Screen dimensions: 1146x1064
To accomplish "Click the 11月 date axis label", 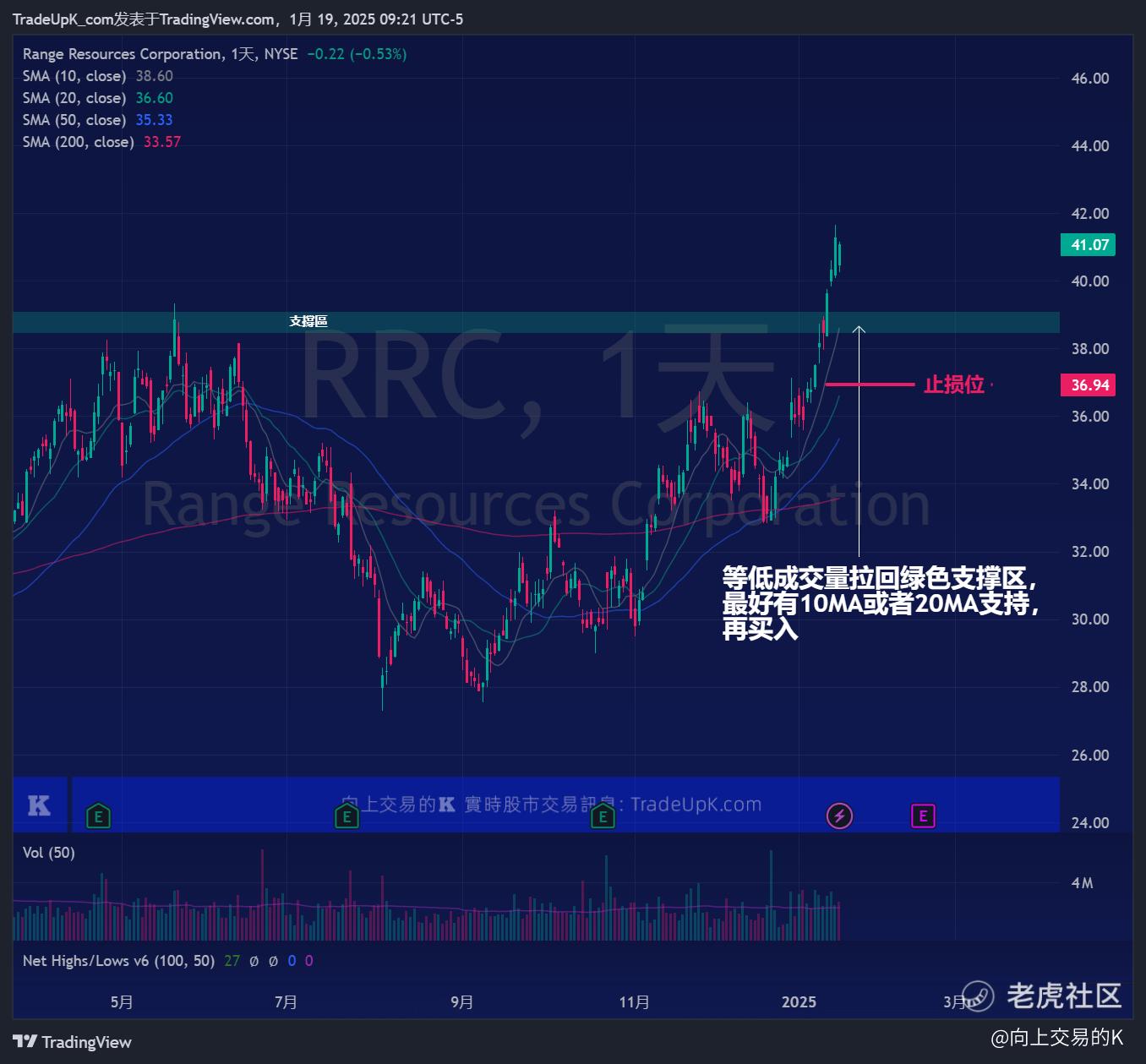I will point(634,1002).
